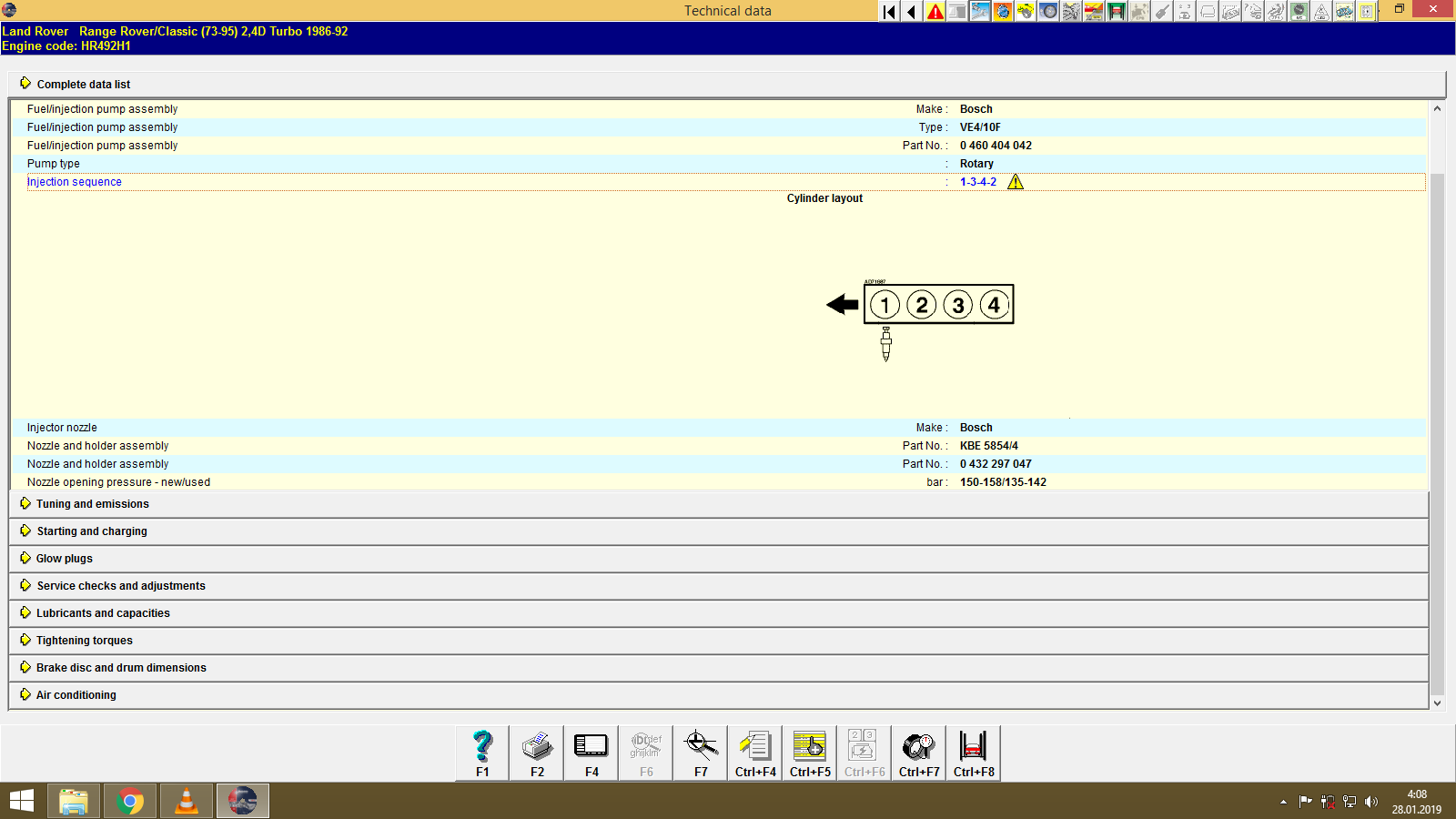Collapse the Complete data list section
The height and width of the screenshot is (819, 1456).
[x=83, y=84]
